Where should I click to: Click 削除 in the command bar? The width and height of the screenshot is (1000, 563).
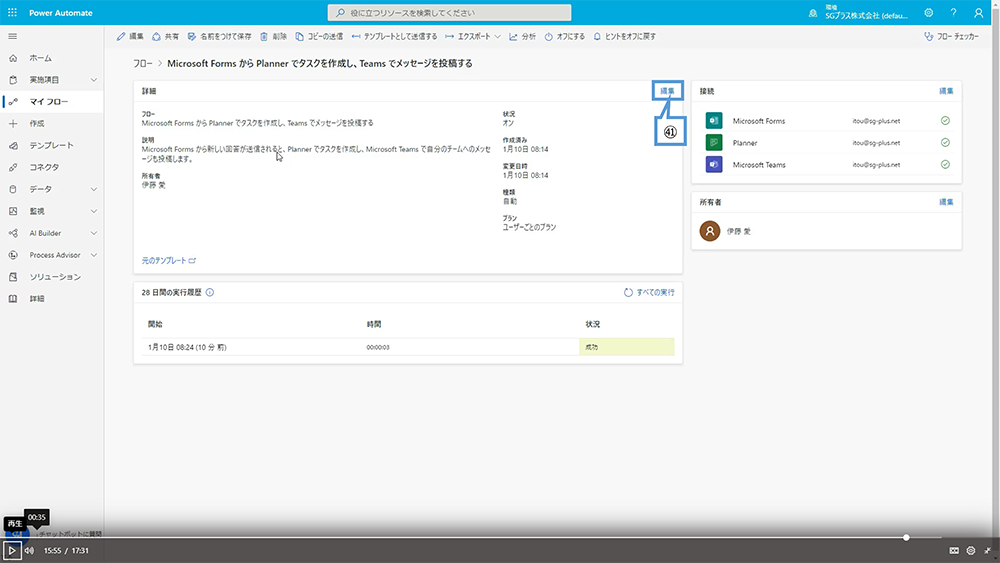pos(274,36)
